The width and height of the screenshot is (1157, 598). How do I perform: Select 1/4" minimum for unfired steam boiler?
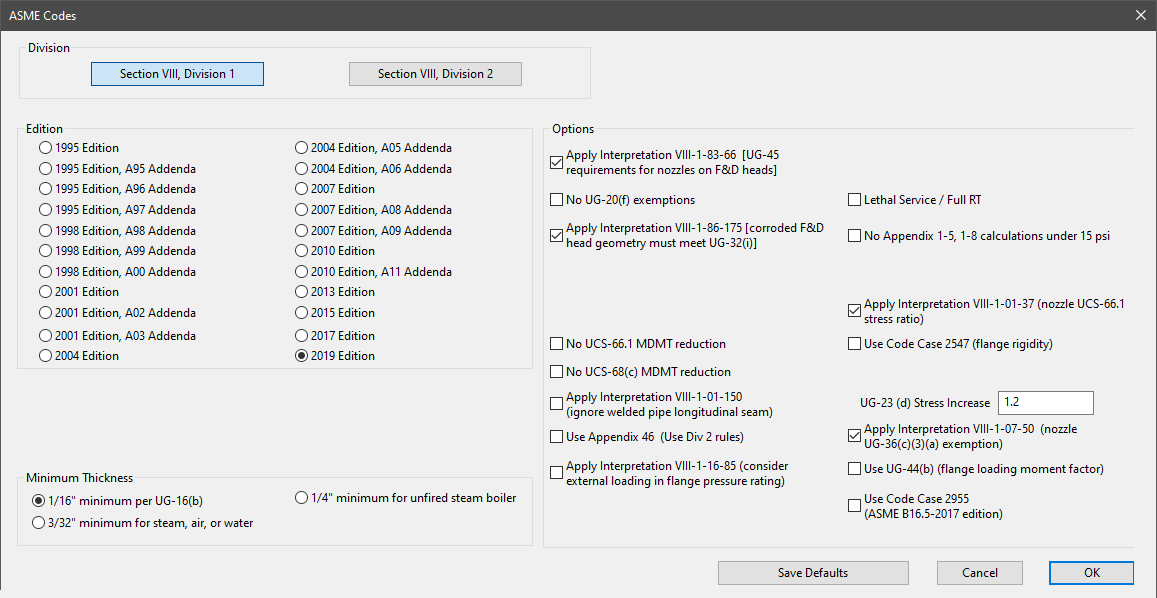(x=301, y=498)
